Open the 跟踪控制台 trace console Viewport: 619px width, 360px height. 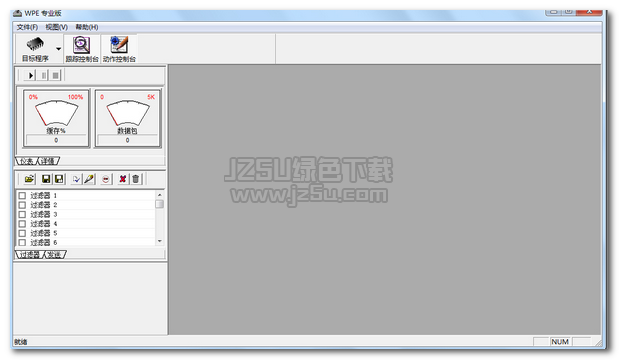[81, 49]
